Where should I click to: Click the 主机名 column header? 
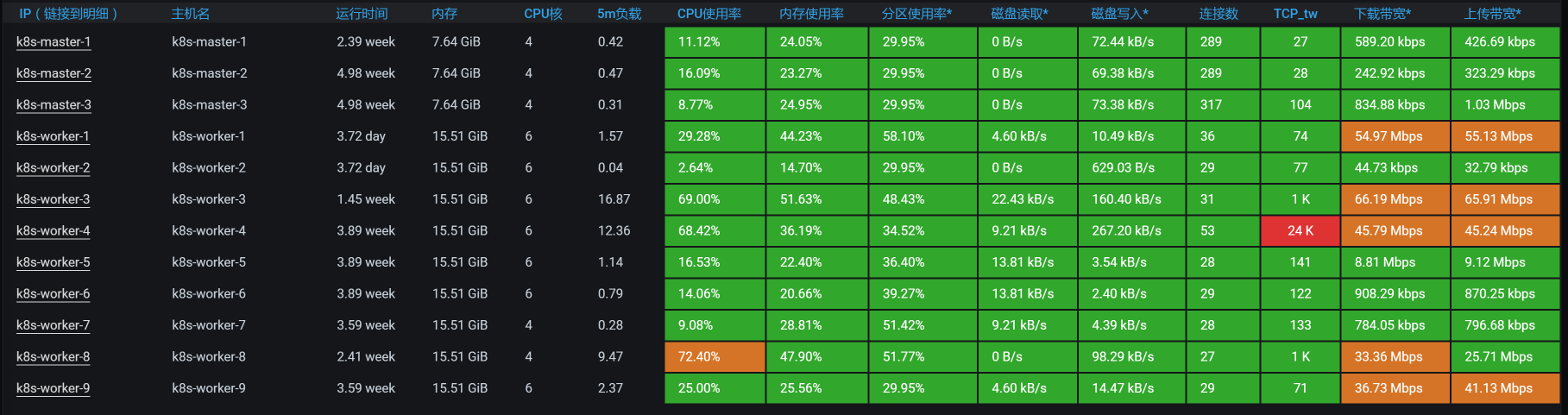pyautogui.click(x=191, y=14)
